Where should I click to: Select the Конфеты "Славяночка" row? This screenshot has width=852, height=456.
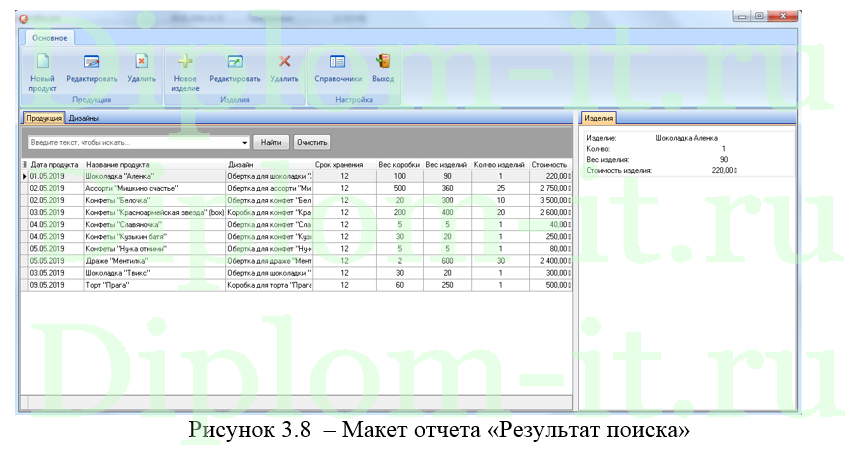pos(297,224)
